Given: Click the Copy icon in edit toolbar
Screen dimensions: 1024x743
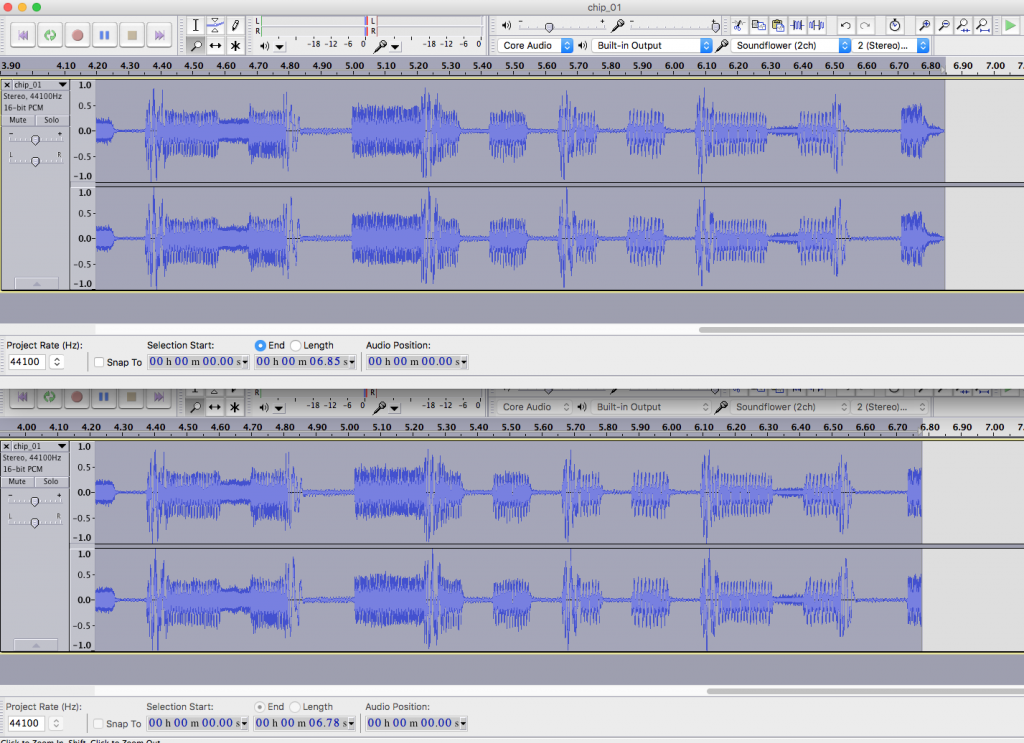Looking at the screenshot, I should pos(758,25).
